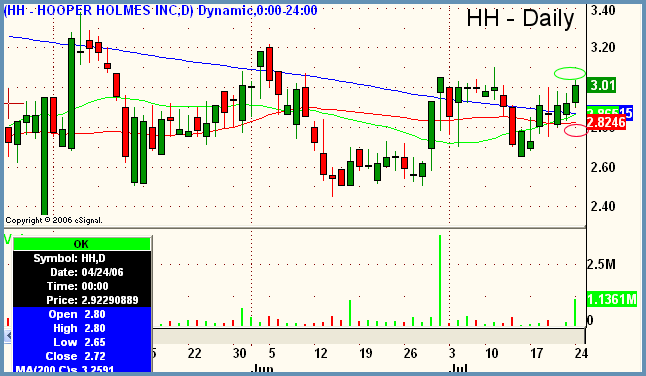Click the red crosshair marker at chart left

click(12, 103)
